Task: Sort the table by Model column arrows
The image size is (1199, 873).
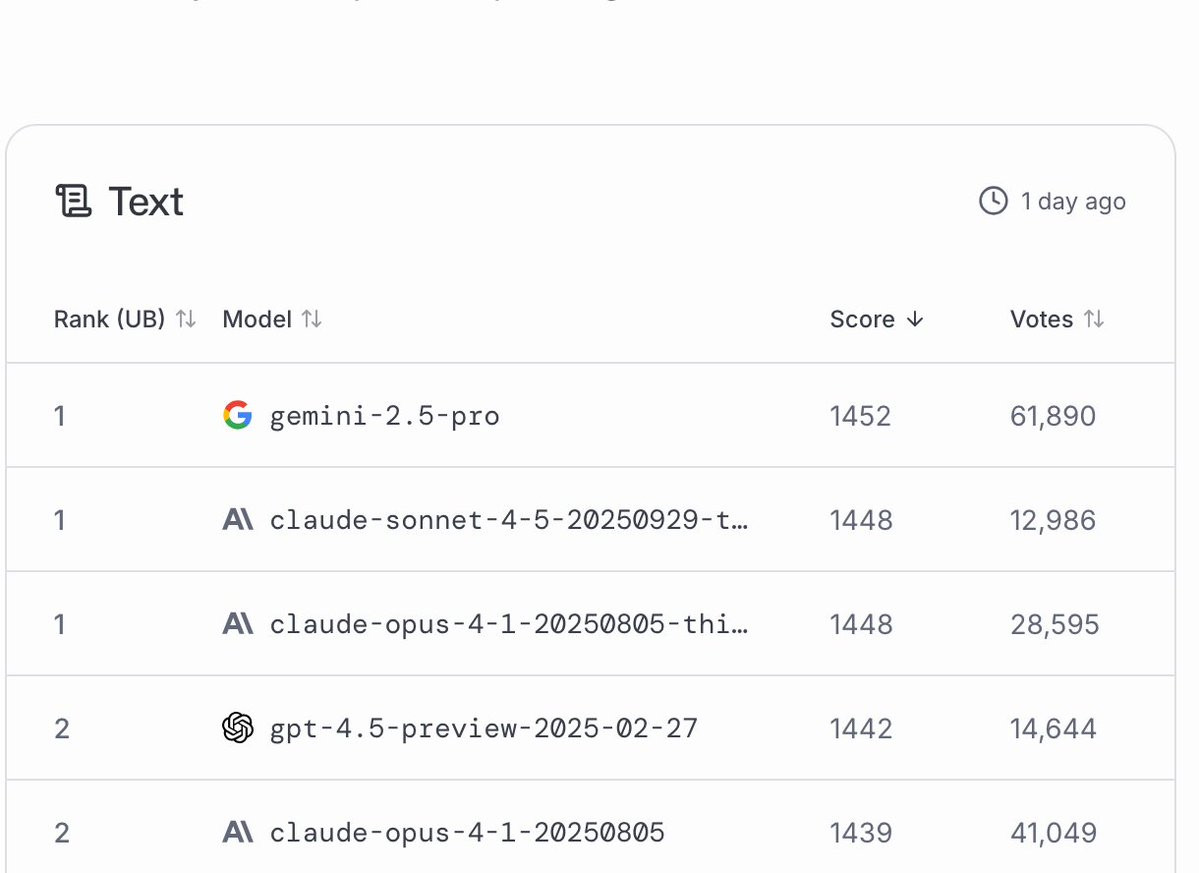Action: coord(312,319)
